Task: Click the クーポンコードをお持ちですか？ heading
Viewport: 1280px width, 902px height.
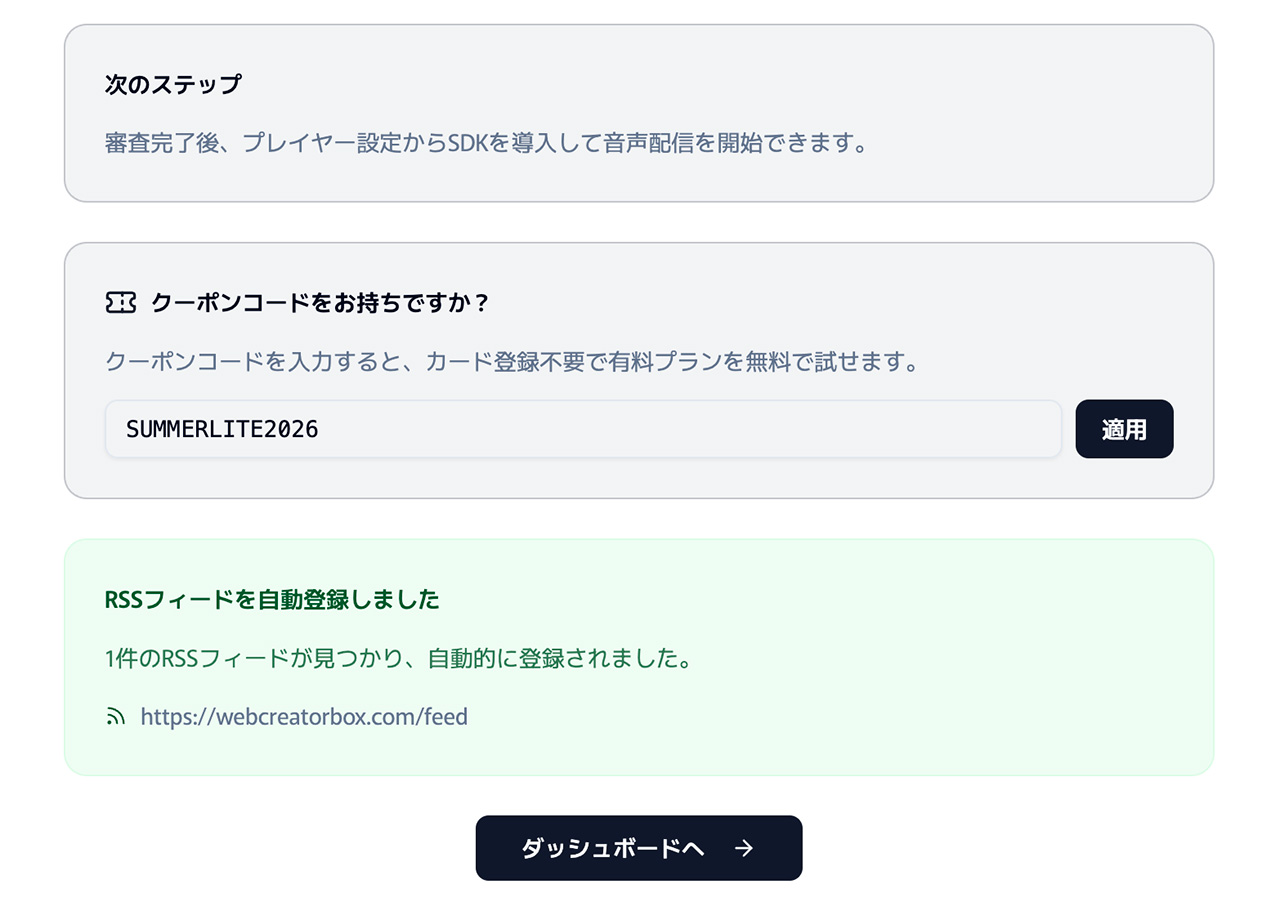Action: [x=320, y=302]
